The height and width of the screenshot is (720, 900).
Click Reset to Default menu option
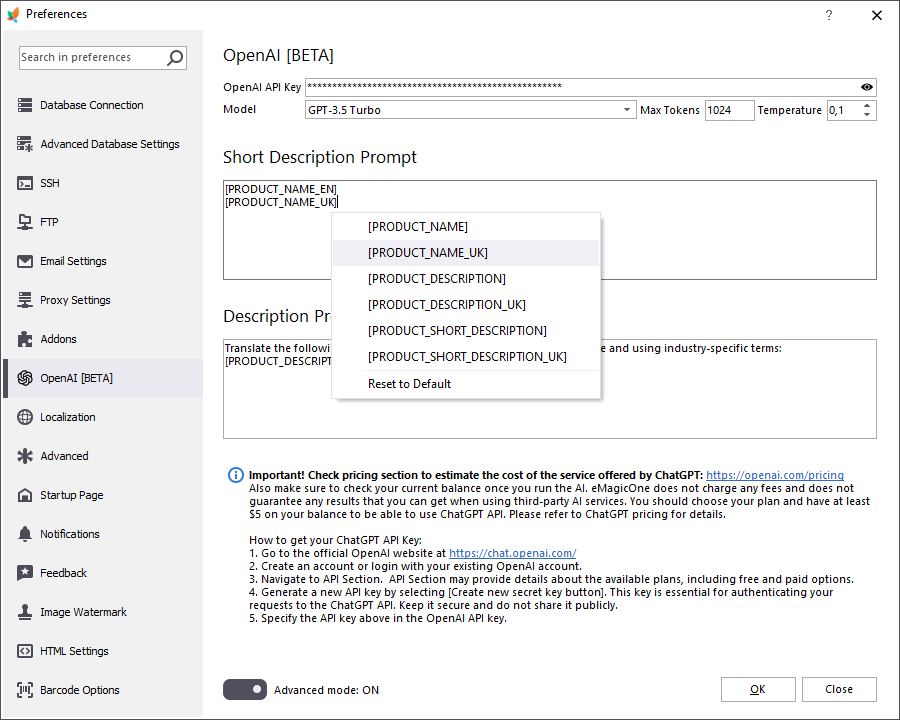pos(466,384)
